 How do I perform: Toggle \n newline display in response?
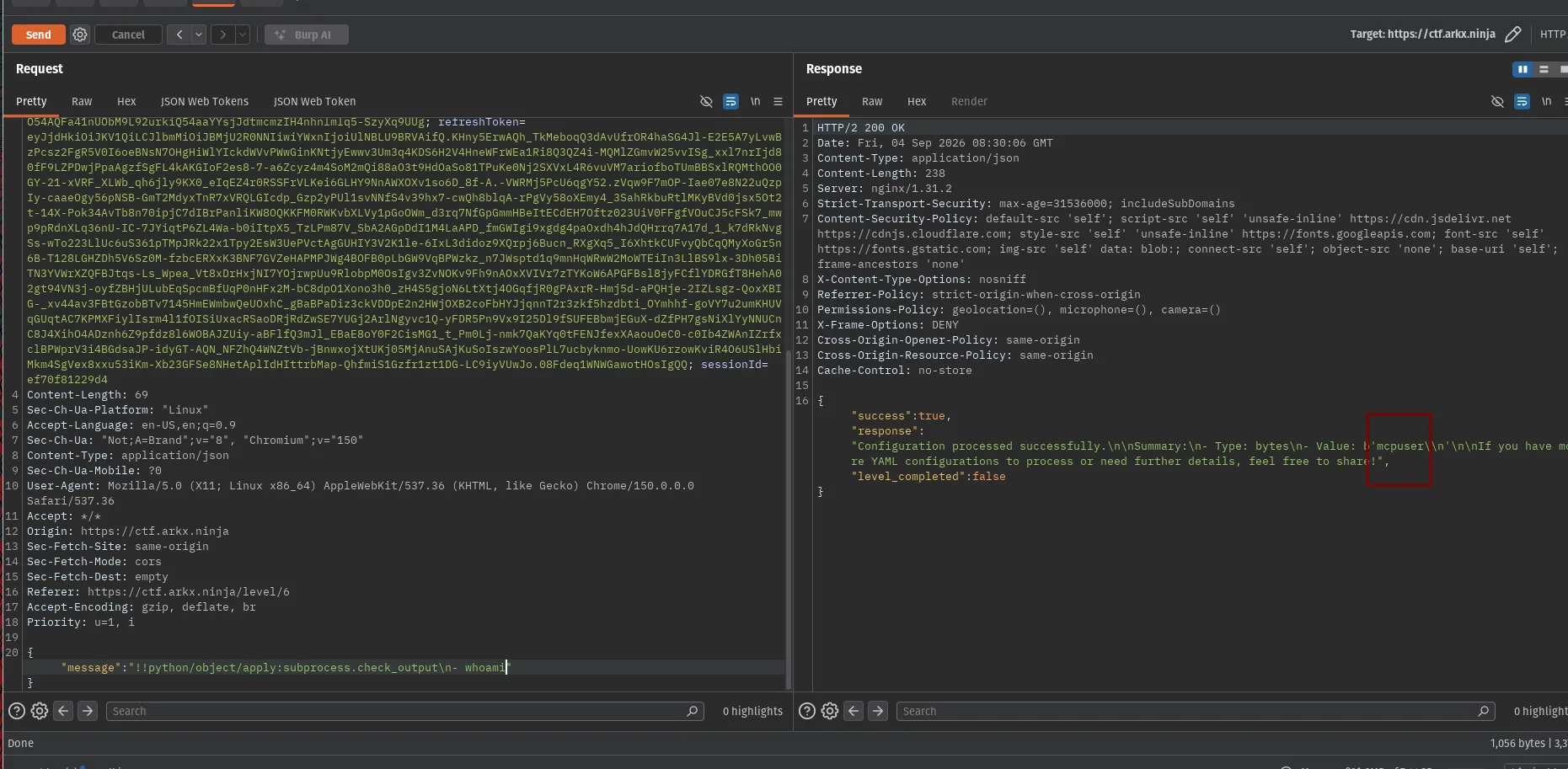(1546, 101)
